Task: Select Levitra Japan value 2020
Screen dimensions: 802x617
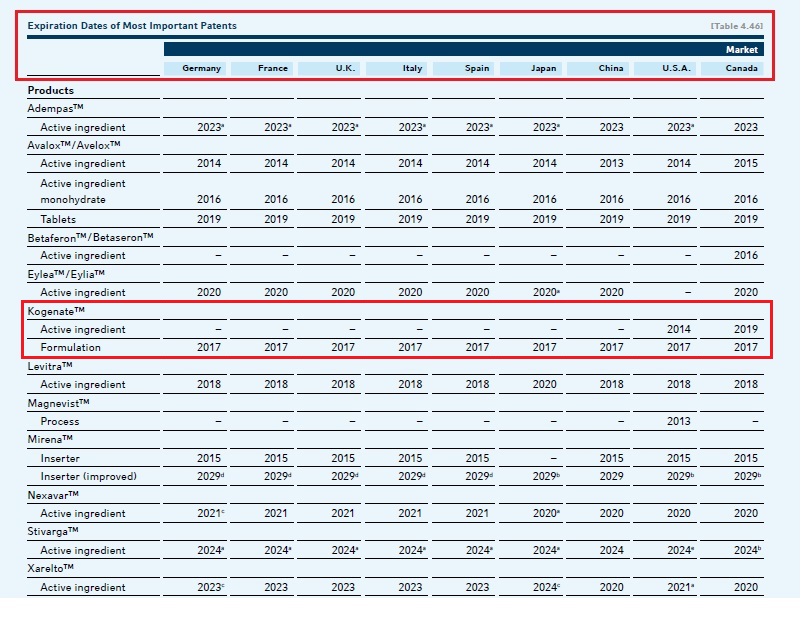Action: click(x=544, y=384)
